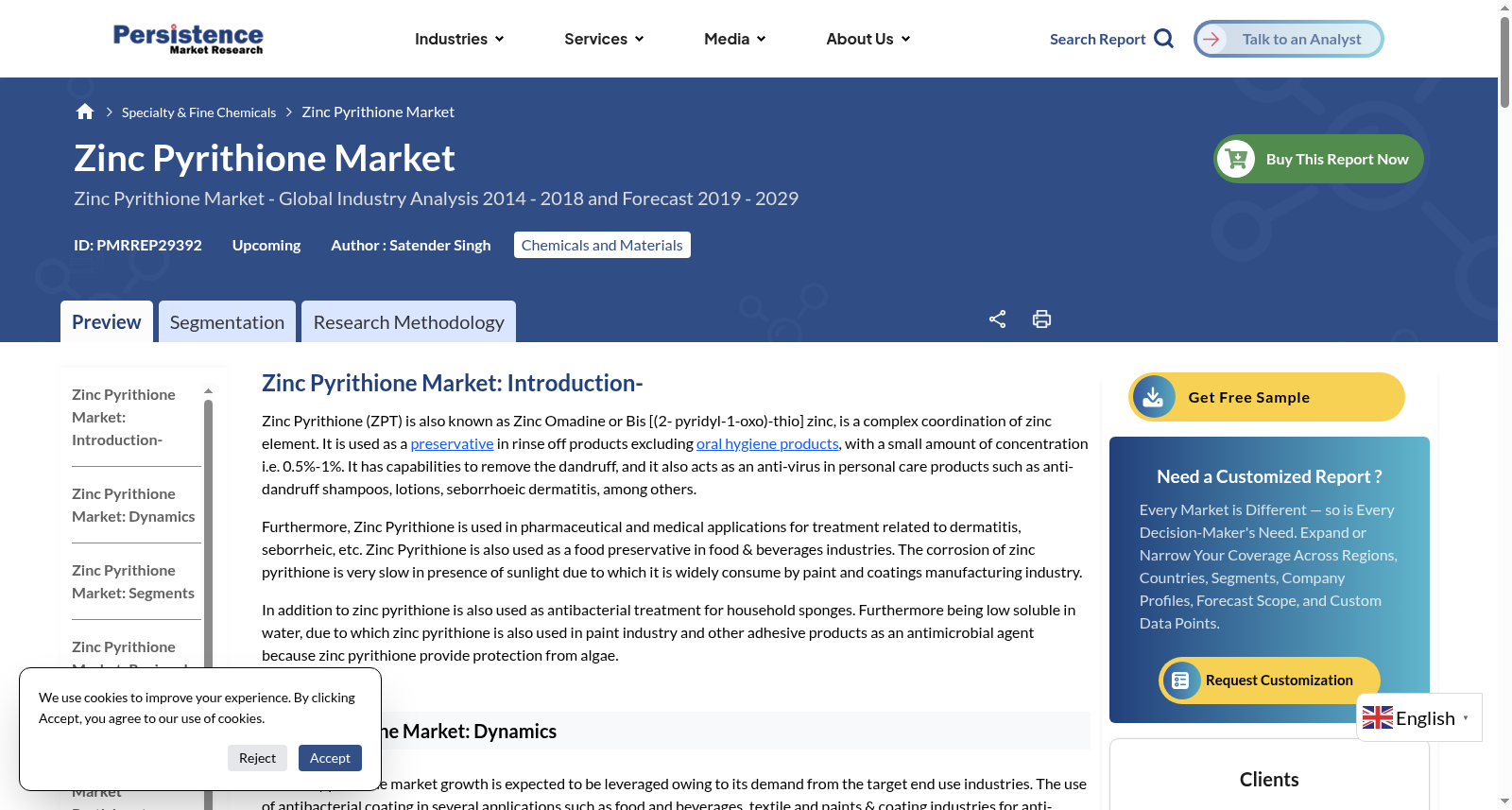The height and width of the screenshot is (810, 1512).
Task: Expand the Industries menu
Action: click(x=459, y=39)
